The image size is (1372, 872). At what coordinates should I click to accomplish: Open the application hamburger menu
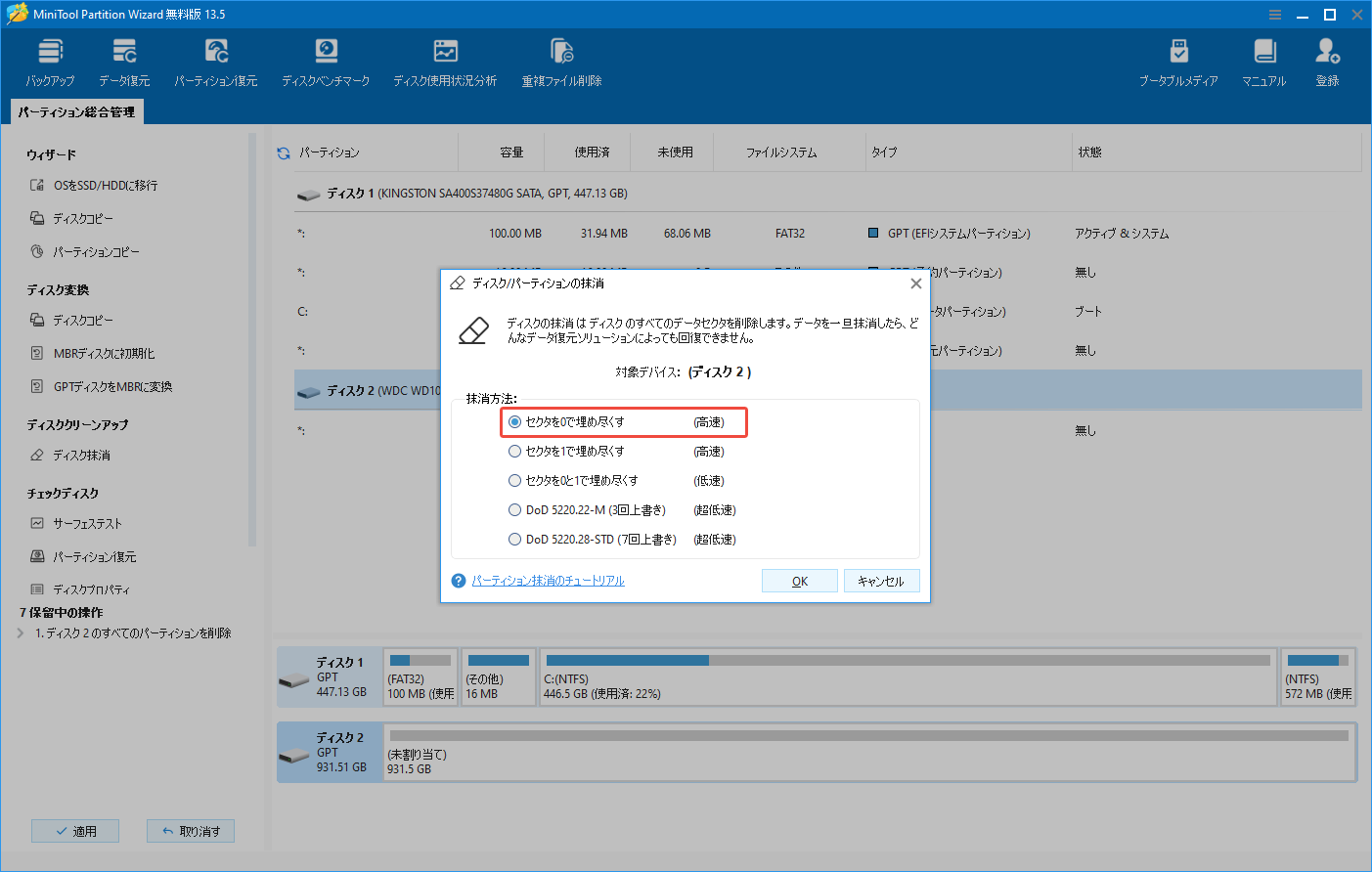1275,14
